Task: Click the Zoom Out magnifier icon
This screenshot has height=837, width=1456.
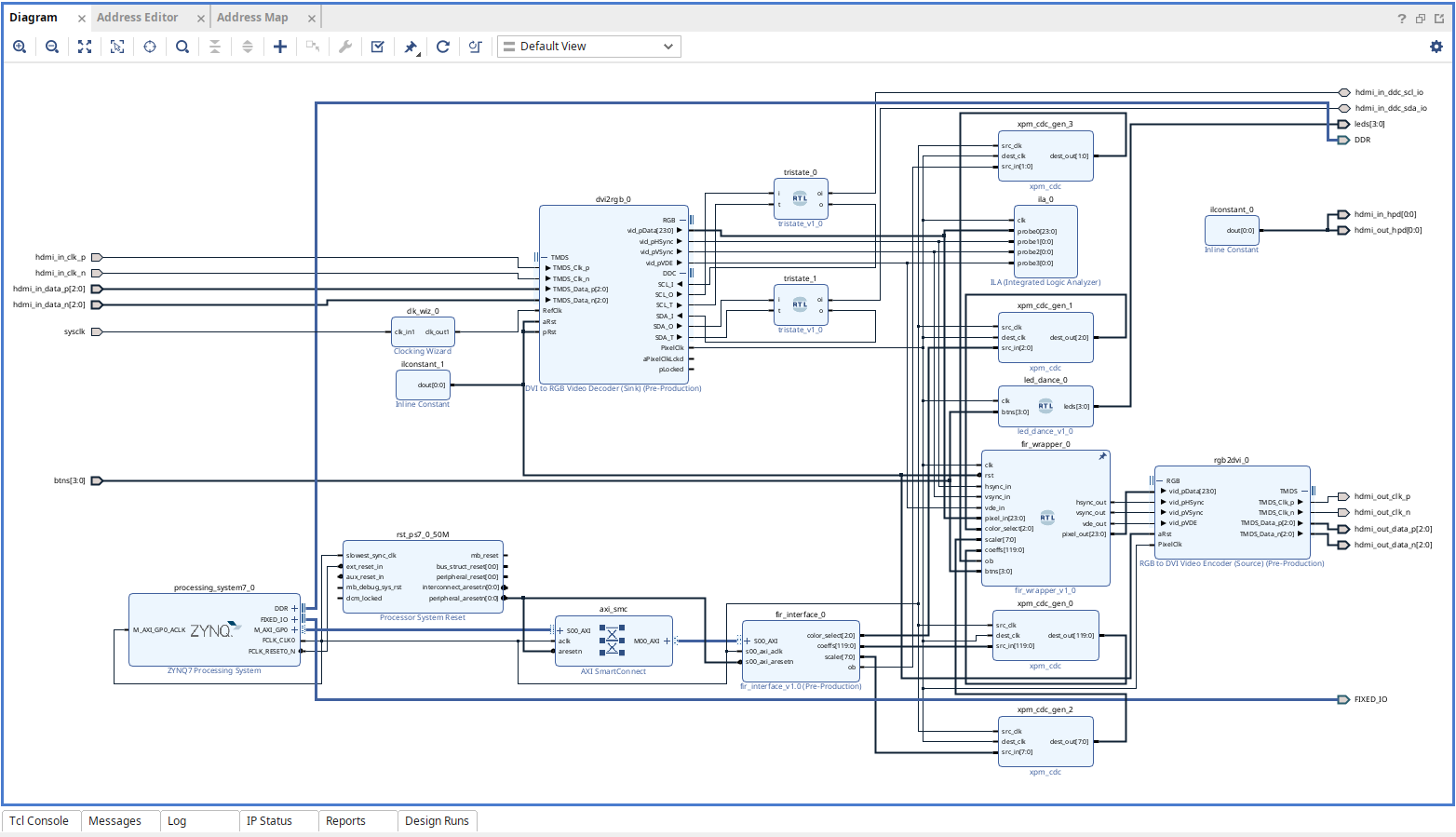Action: [52, 47]
